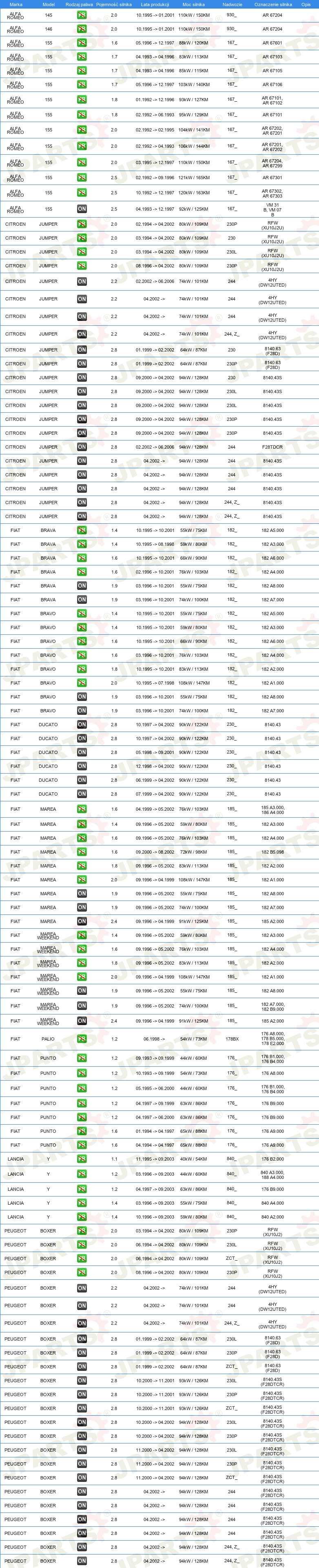Click power cell '40kW / 54KM'
The height and width of the screenshot is (1568, 319).
click(x=194, y=1159)
